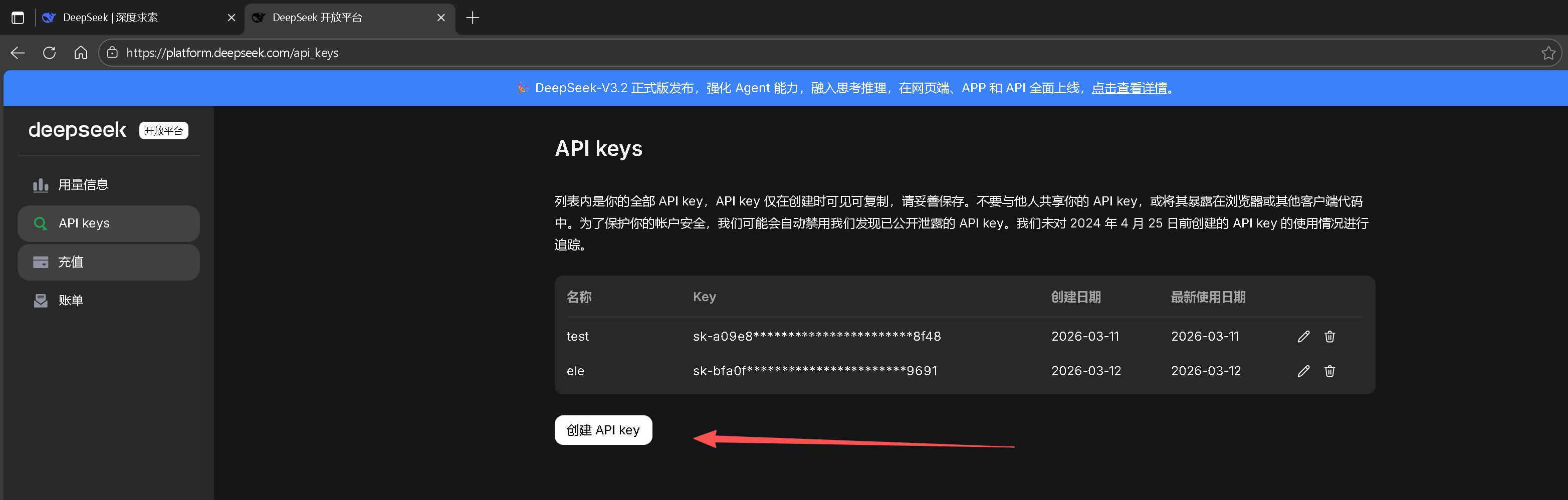
Task: Click masked key ending 9691
Action: (x=815, y=371)
